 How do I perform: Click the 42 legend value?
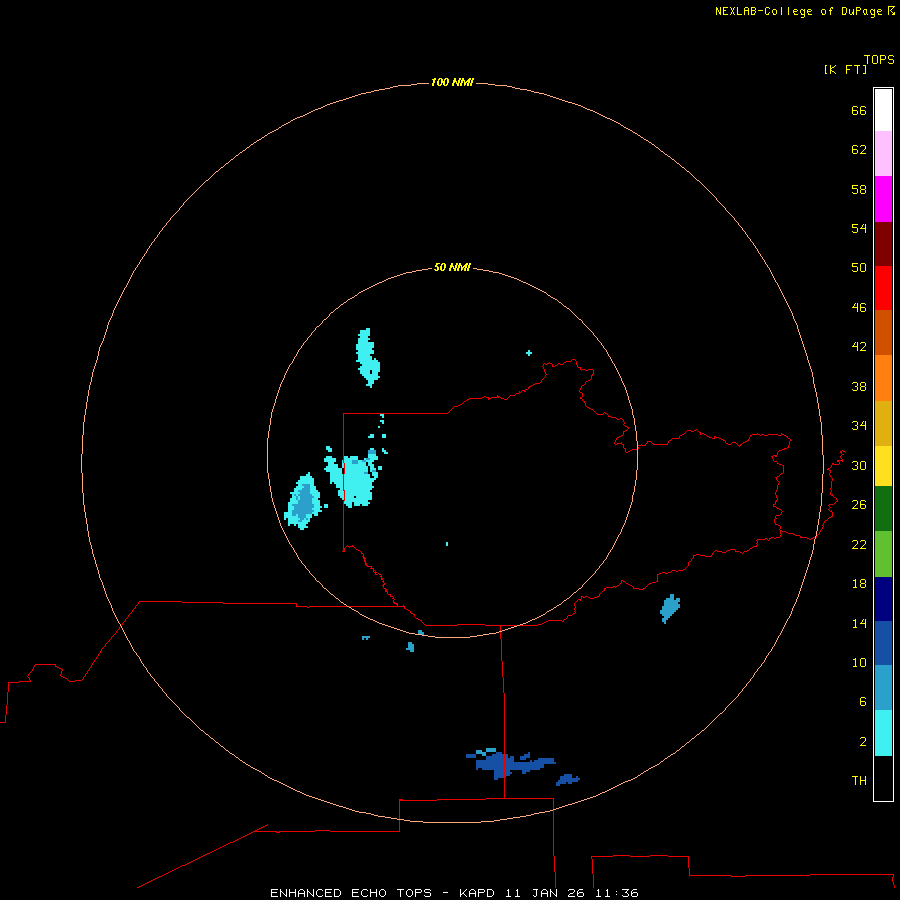859,346
